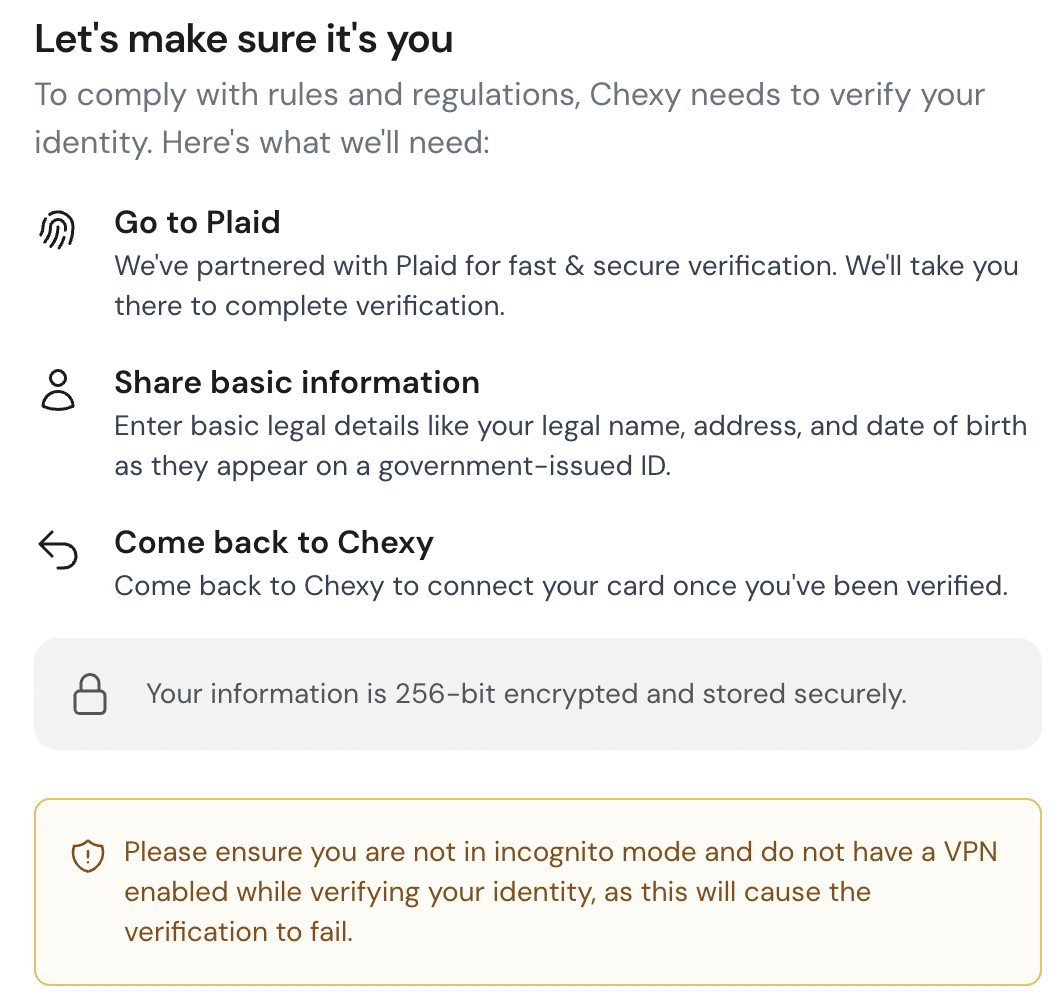
Task: Click the "256-bit encrypted" security message text
Action: pos(526,694)
